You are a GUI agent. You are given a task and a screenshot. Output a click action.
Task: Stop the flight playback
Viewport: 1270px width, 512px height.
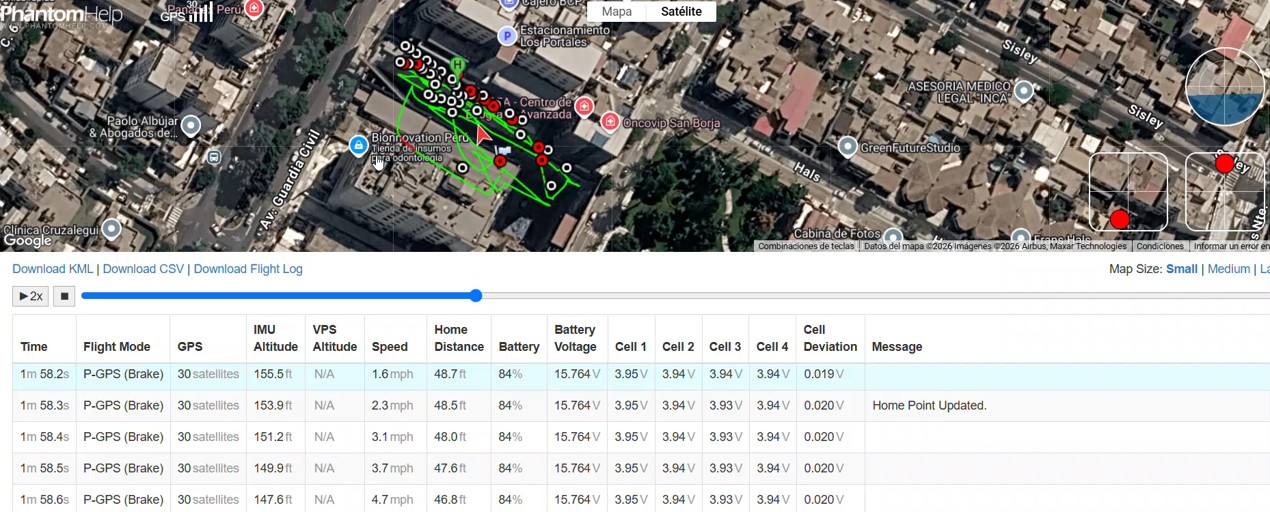pyautogui.click(x=64, y=296)
